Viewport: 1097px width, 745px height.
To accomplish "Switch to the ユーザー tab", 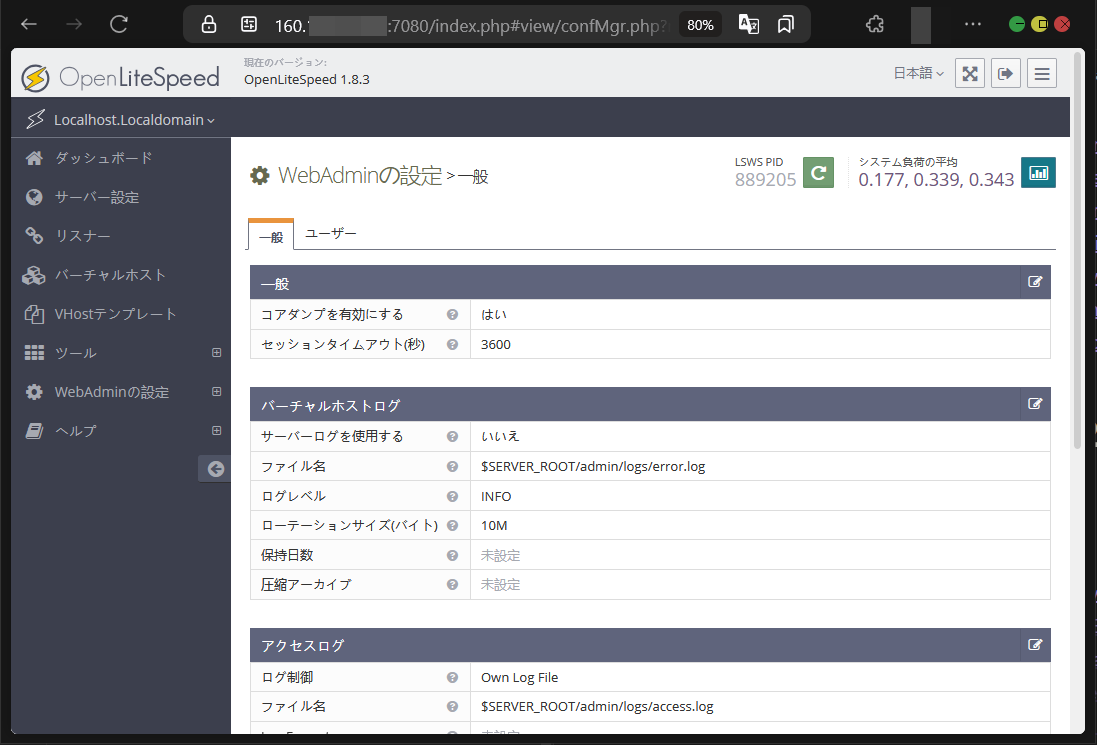I will pos(330,234).
